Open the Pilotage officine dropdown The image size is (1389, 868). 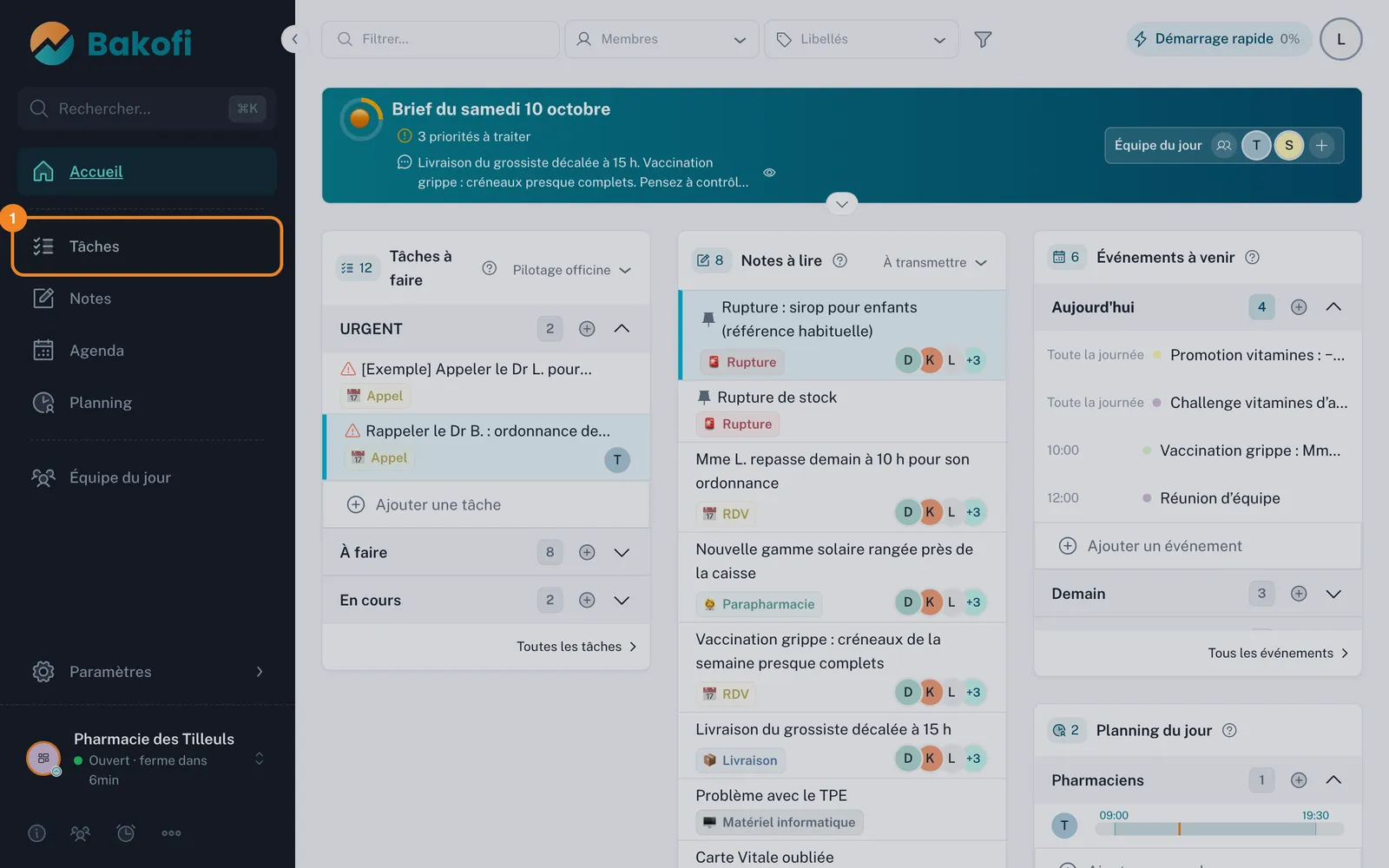coord(572,270)
